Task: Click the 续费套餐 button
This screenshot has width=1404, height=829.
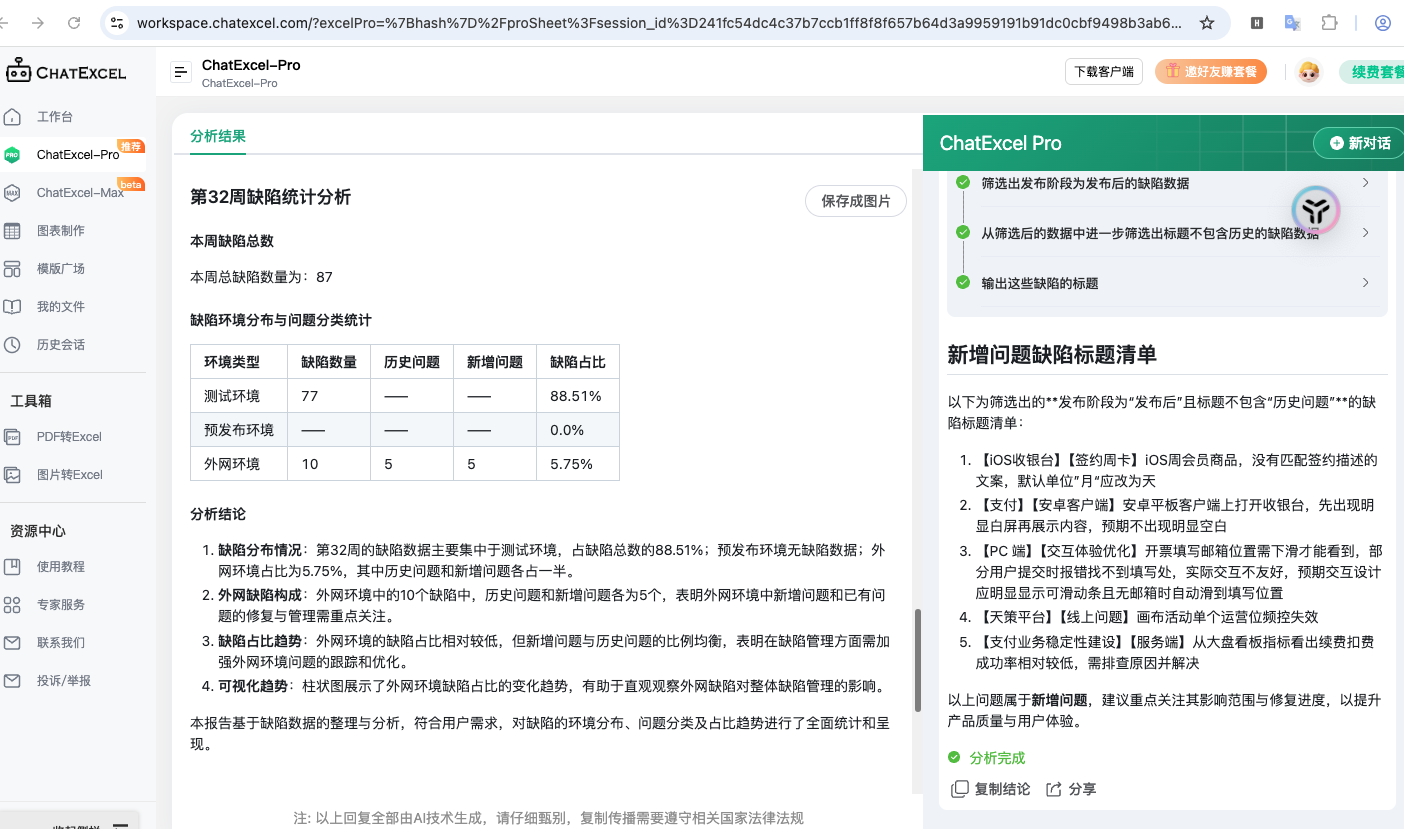Action: click(1372, 72)
